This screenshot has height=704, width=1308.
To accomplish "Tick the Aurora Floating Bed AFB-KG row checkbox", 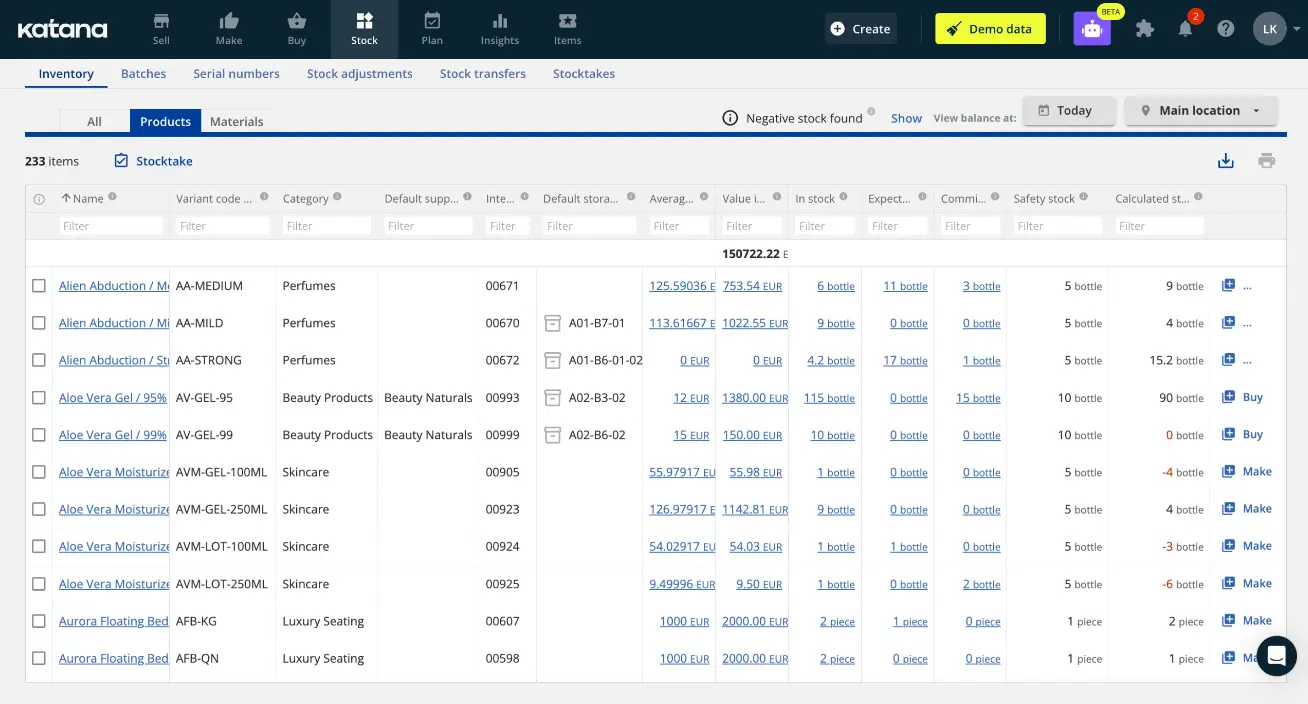I will click(x=39, y=620).
